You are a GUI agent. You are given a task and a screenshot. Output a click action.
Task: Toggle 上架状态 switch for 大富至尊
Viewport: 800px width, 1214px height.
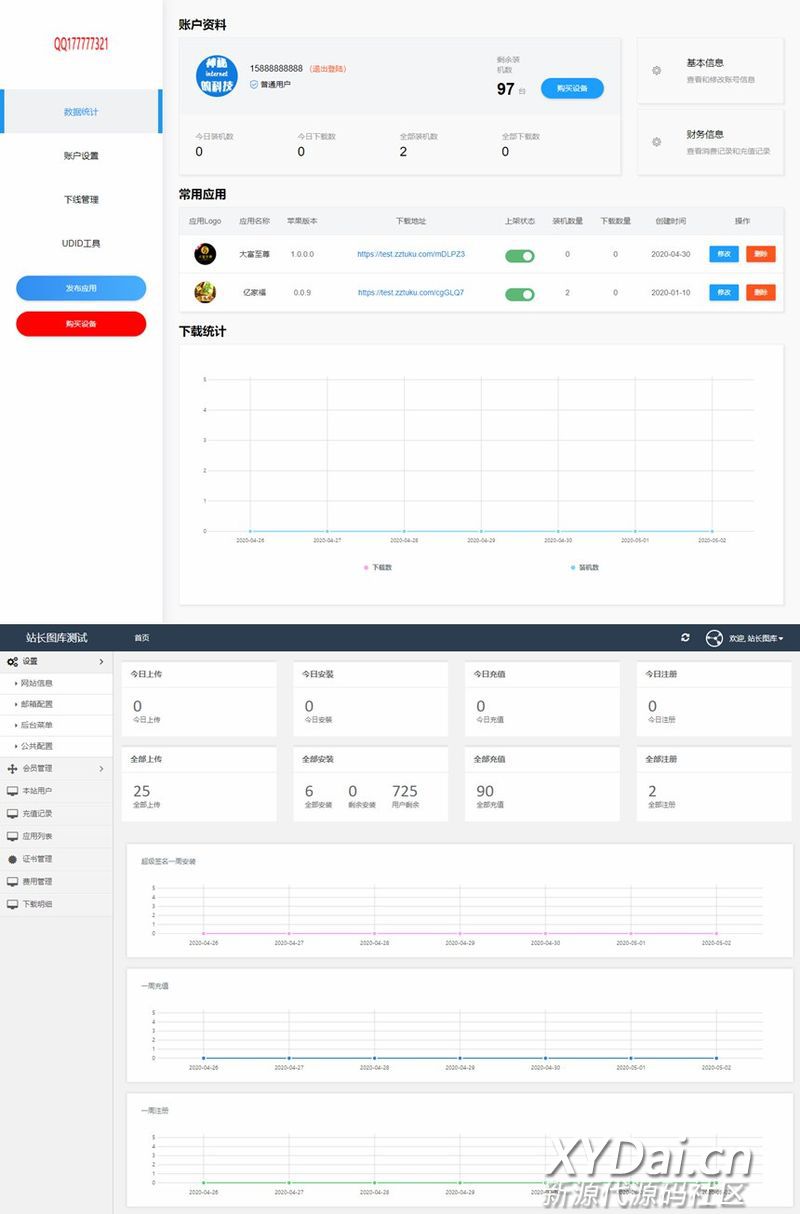tap(520, 256)
